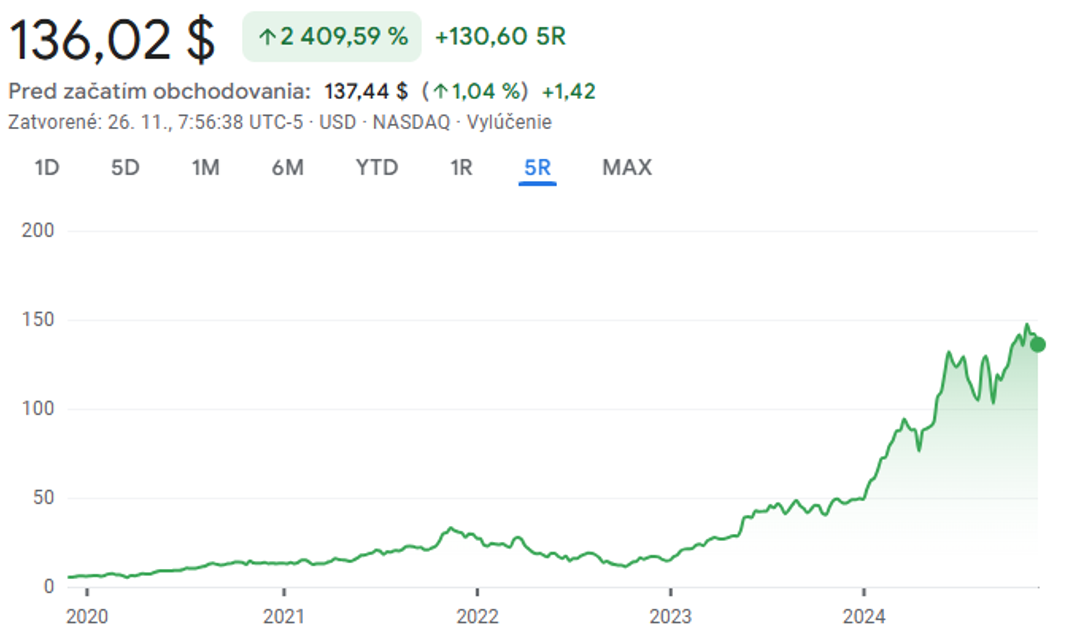1082x640 pixels.
Task: Click the 2 409,59 % gain badge
Action: [332, 37]
